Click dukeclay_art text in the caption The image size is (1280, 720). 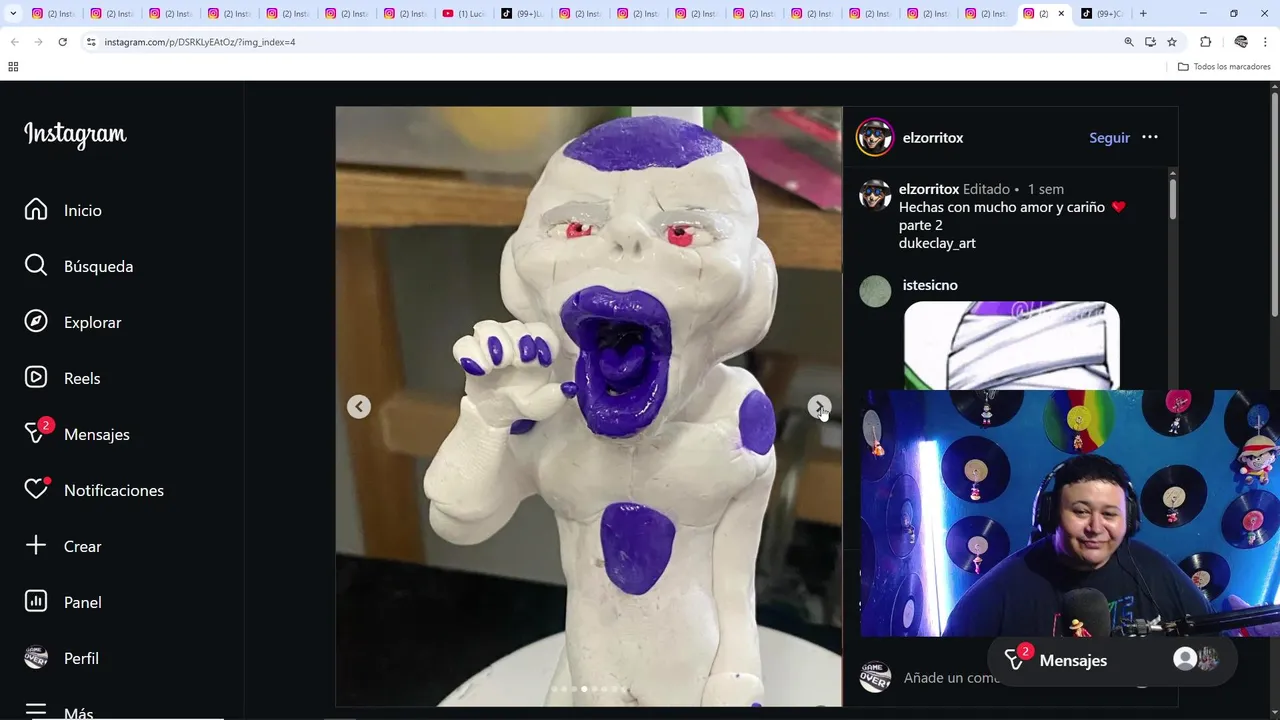click(937, 243)
